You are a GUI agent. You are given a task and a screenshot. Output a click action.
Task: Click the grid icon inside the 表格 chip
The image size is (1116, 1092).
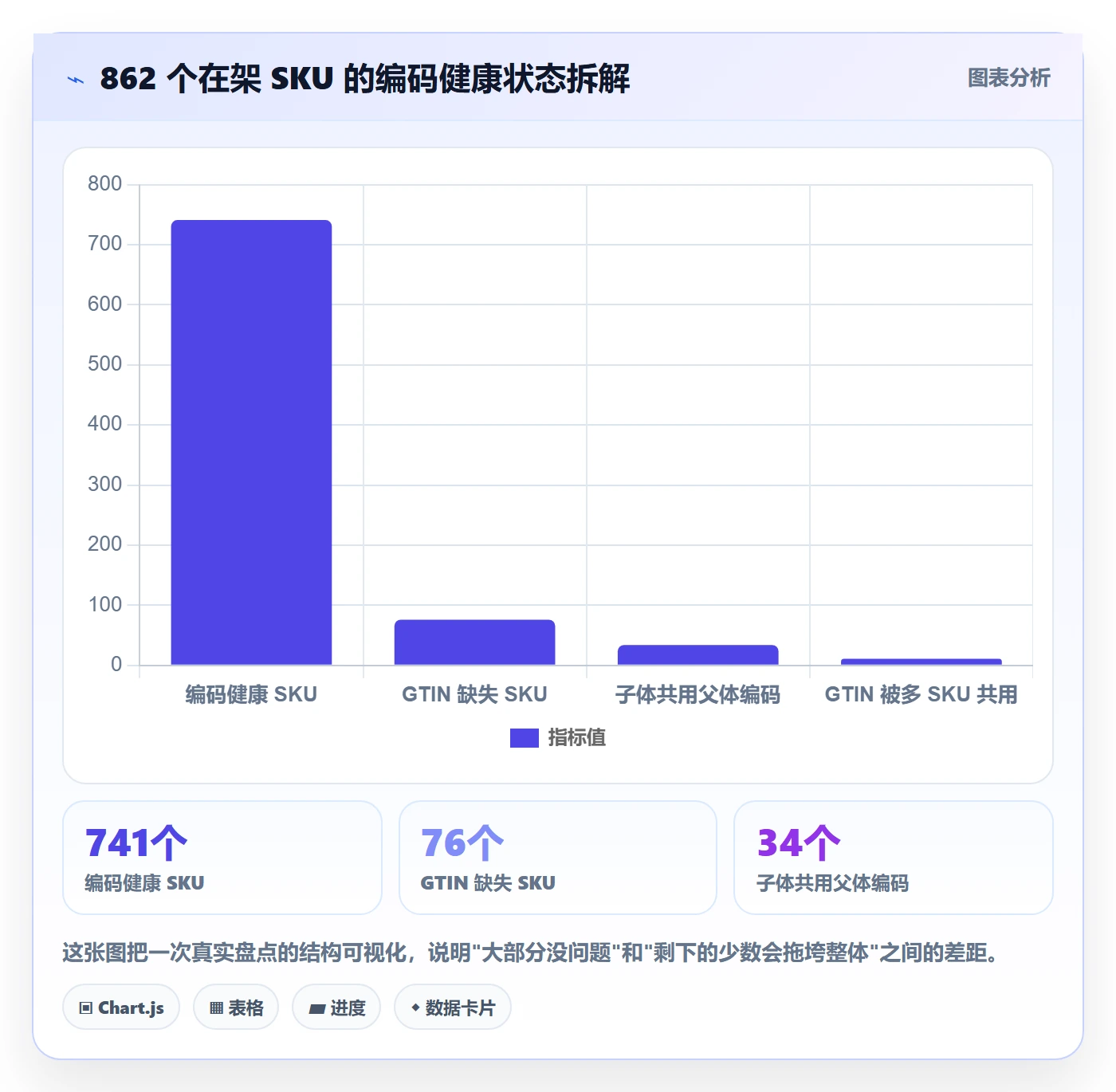point(216,1008)
